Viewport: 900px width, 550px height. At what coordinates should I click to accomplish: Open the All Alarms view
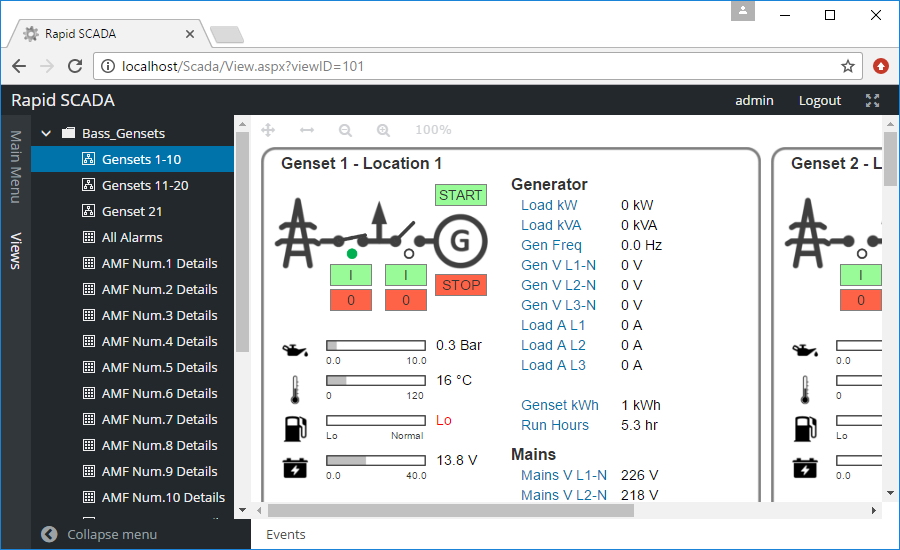[x=131, y=237]
